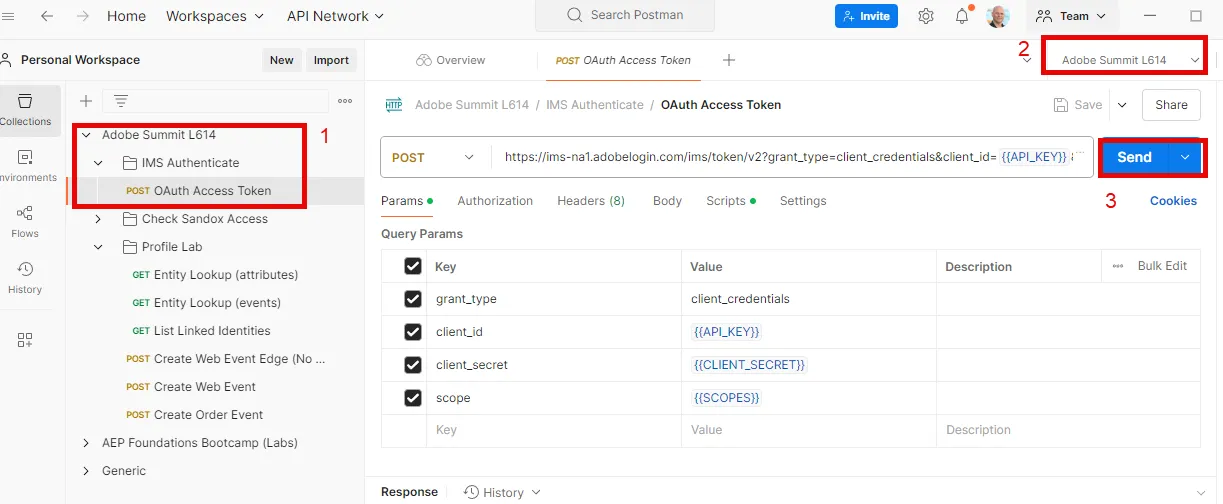Open the user avatar profile

click(997, 16)
